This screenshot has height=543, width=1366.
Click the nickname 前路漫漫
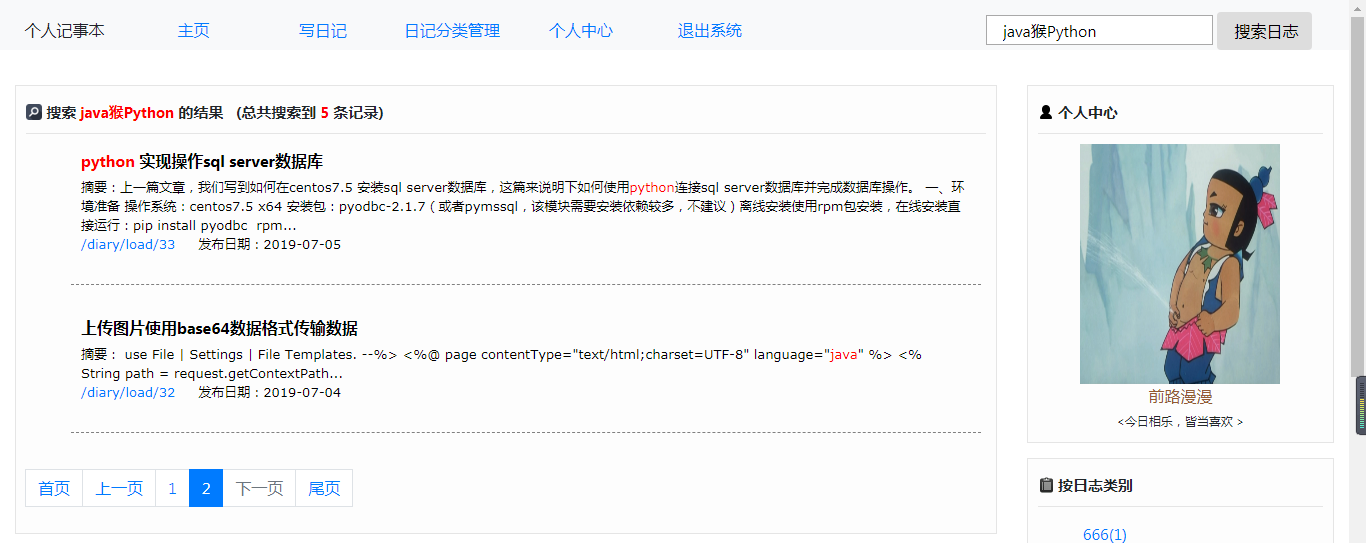[1180, 397]
